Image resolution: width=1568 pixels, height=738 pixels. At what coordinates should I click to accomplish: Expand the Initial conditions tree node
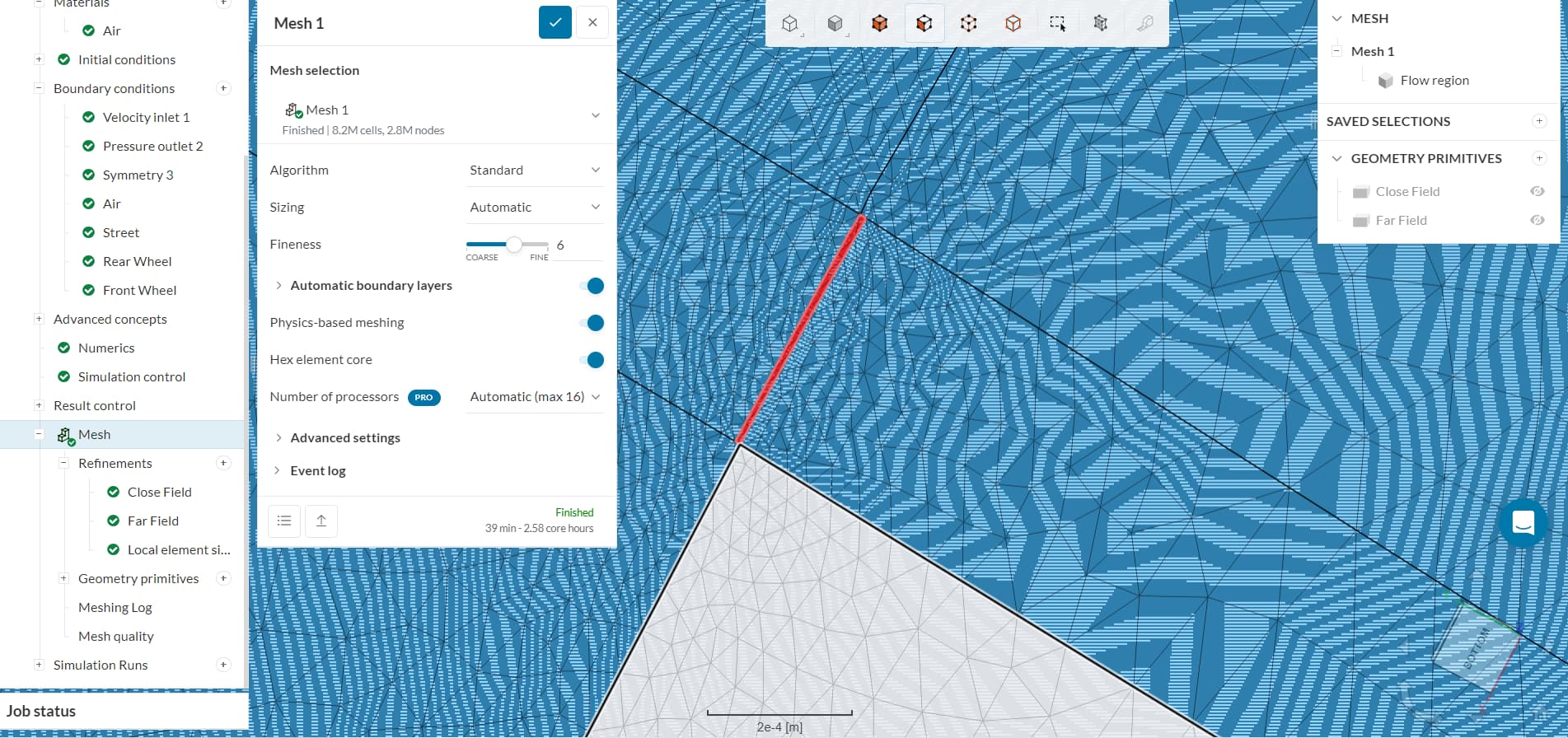coord(39,59)
